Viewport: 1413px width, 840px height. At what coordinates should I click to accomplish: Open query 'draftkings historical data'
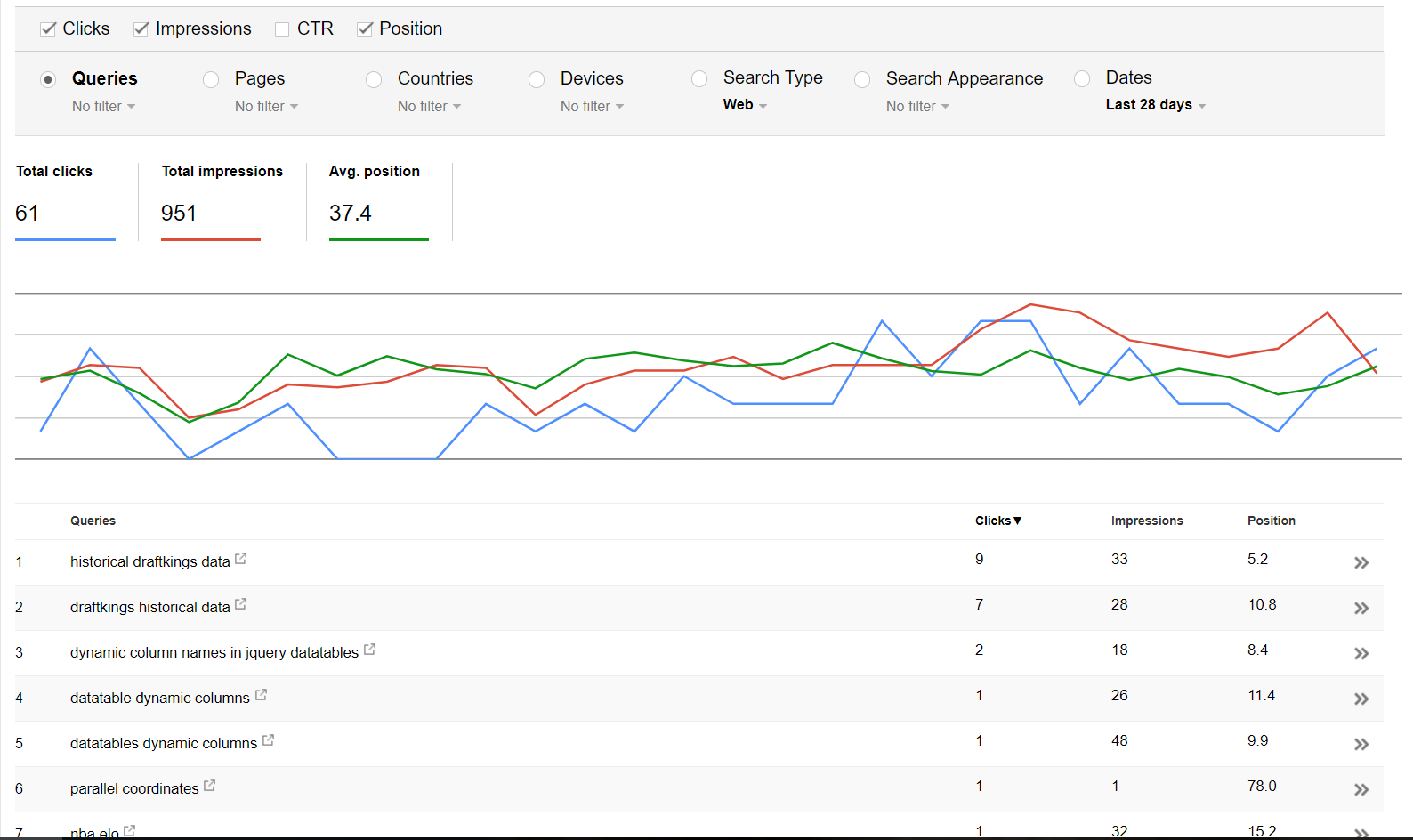pyautogui.click(x=149, y=608)
